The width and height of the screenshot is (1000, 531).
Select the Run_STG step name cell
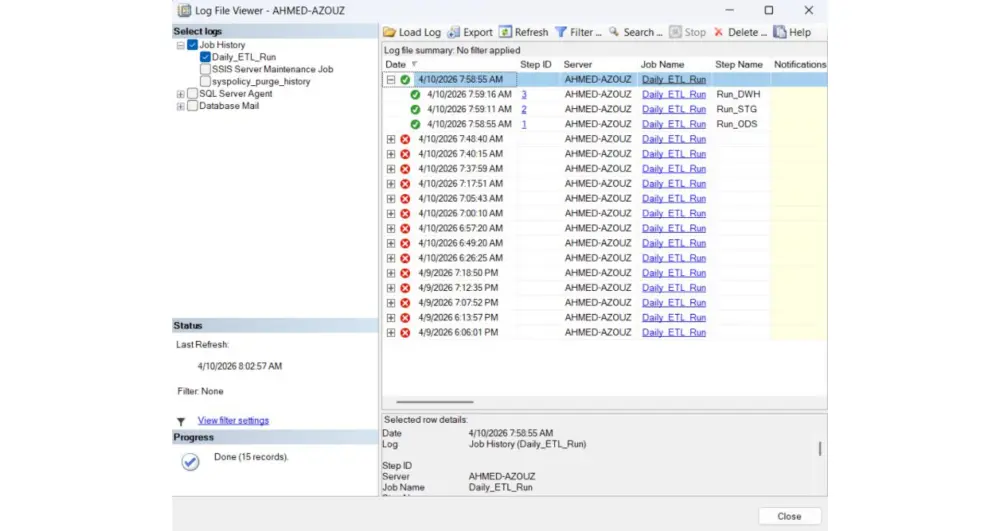pos(737,109)
